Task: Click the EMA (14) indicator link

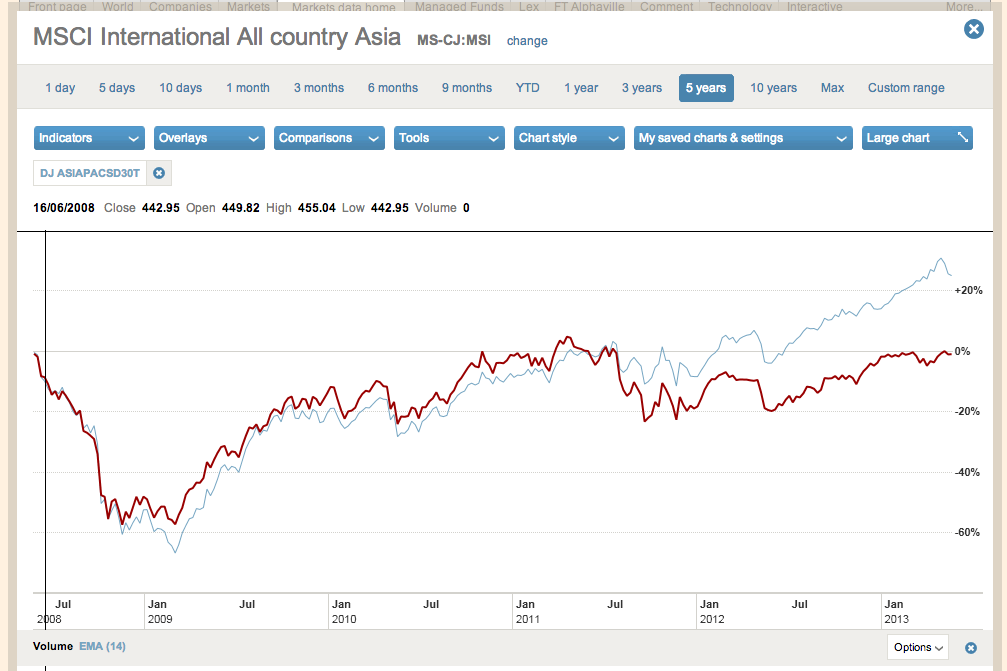Action: pyautogui.click(x=102, y=646)
